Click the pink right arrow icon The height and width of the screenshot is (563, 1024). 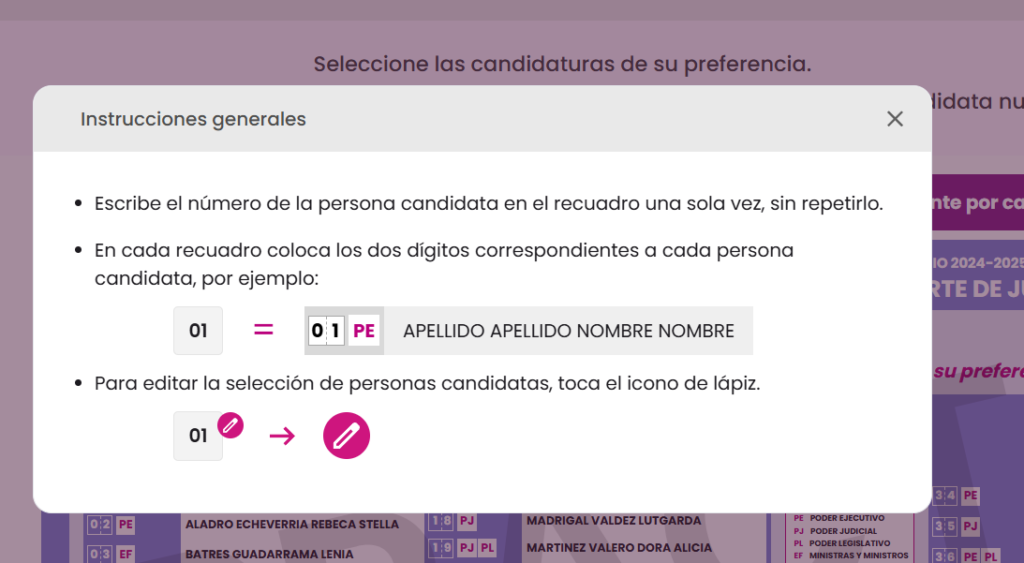click(282, 436)
